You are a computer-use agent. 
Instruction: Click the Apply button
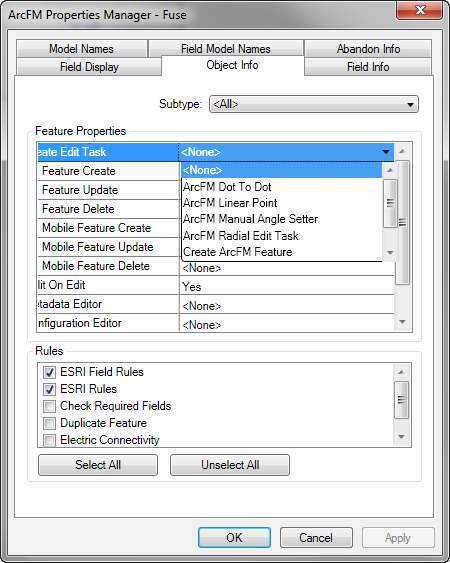pos(398,538)
